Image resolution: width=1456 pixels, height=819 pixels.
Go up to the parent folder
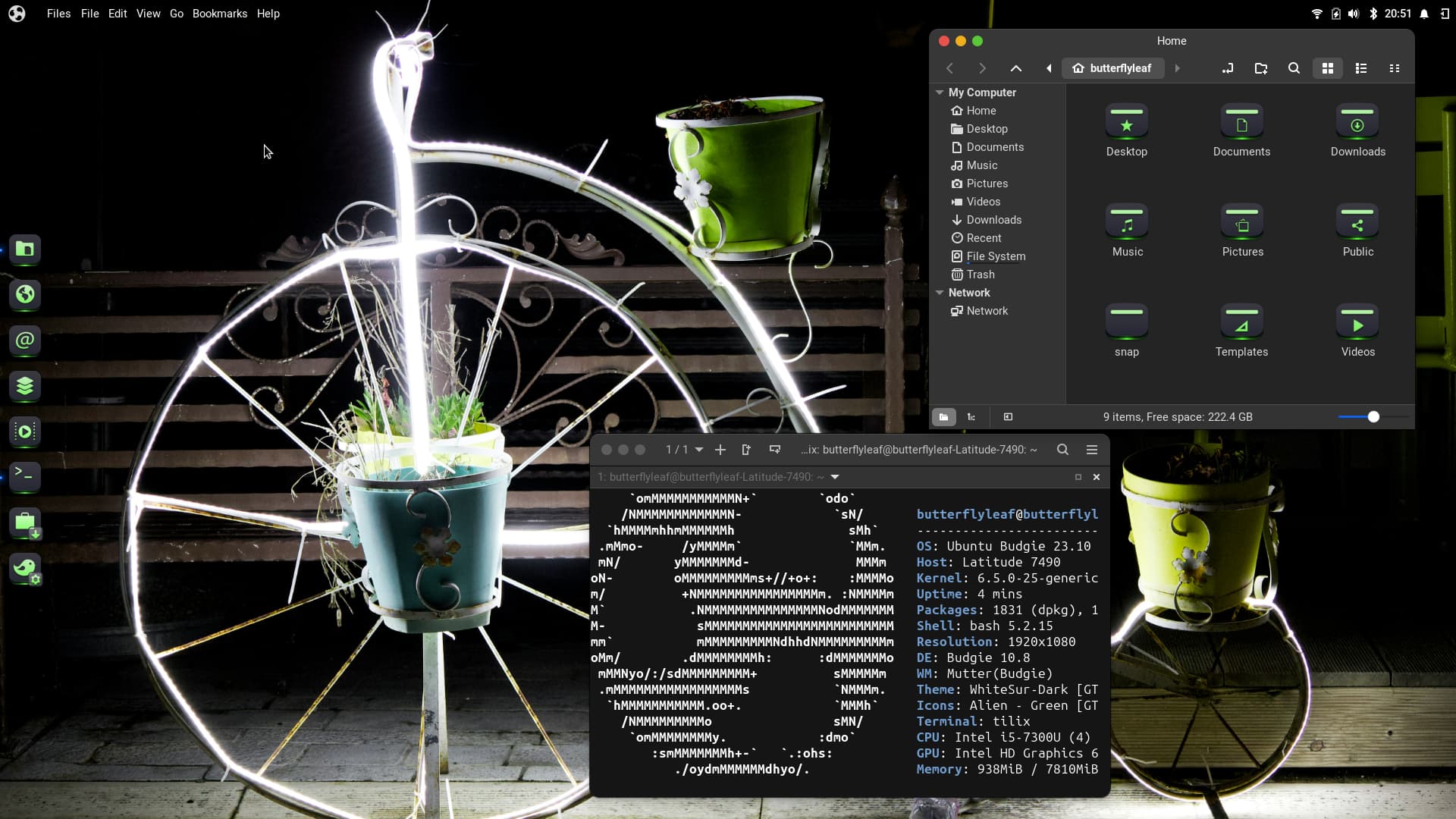(x=1016, y=68)
